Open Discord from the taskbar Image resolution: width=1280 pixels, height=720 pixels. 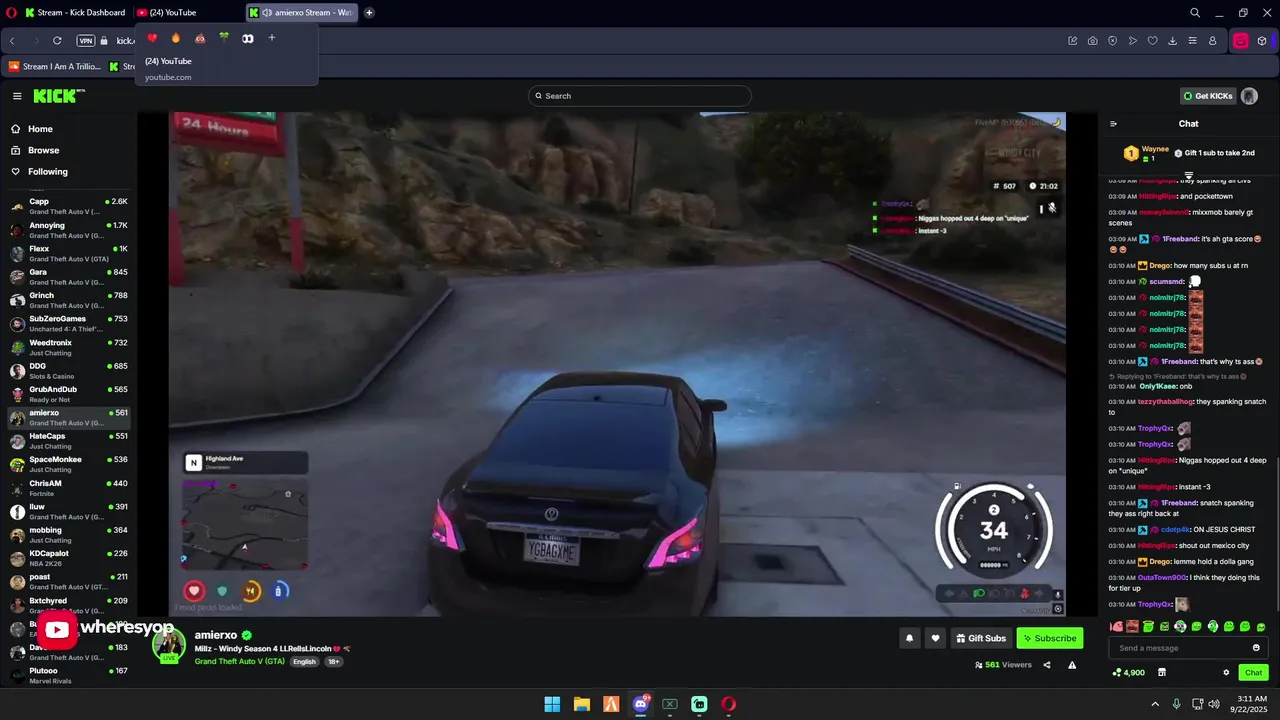(640, 704)
